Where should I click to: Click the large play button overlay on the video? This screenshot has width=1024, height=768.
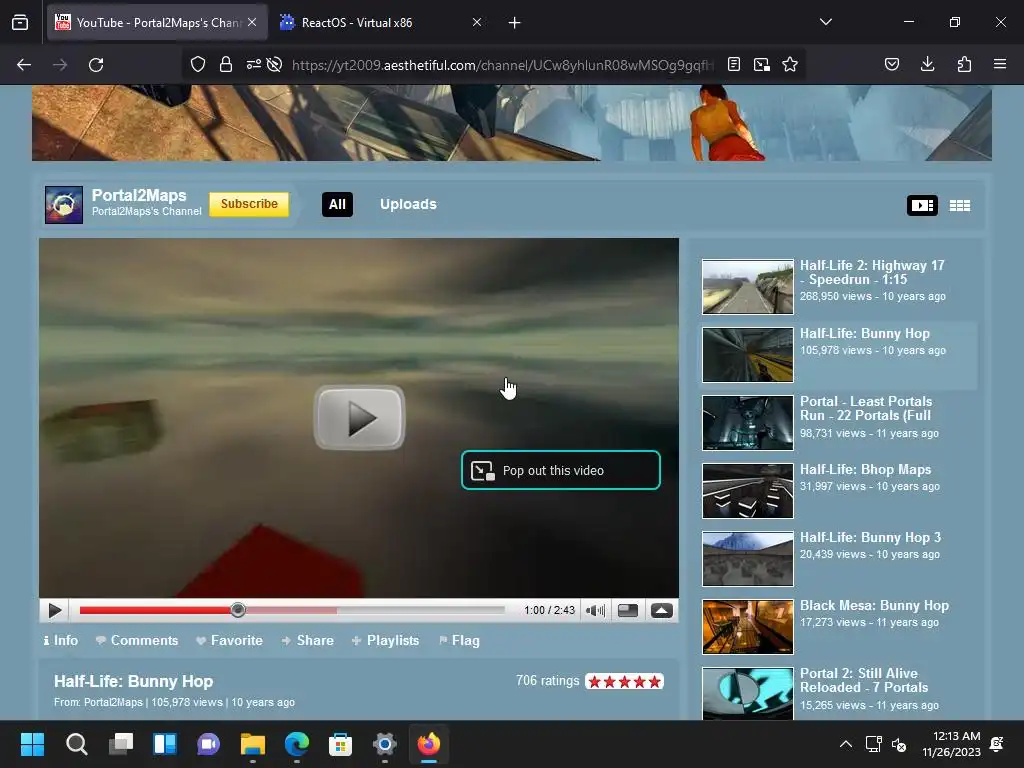(359, 417)
